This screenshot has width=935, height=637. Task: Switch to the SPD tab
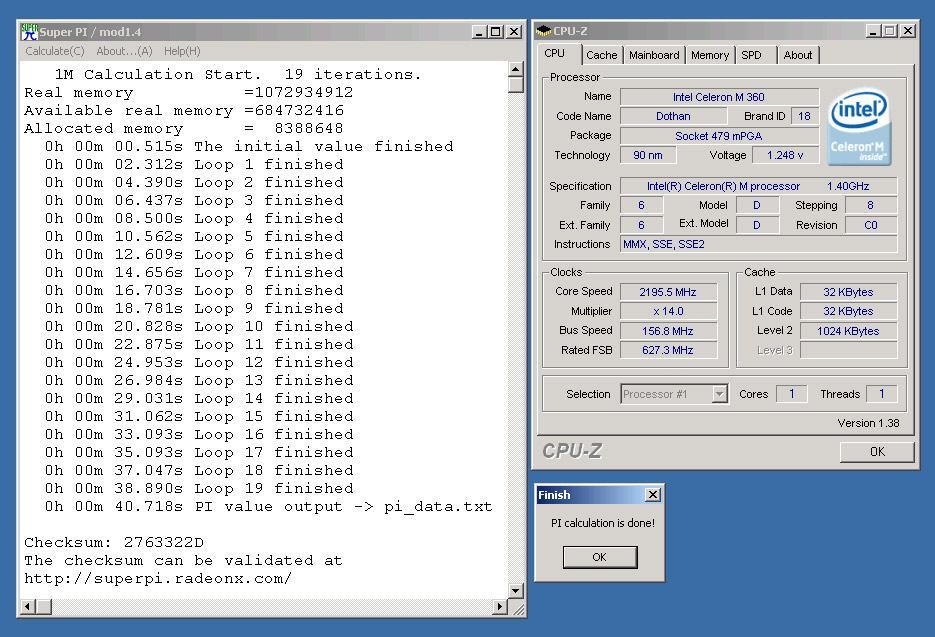tap(751, 55)
